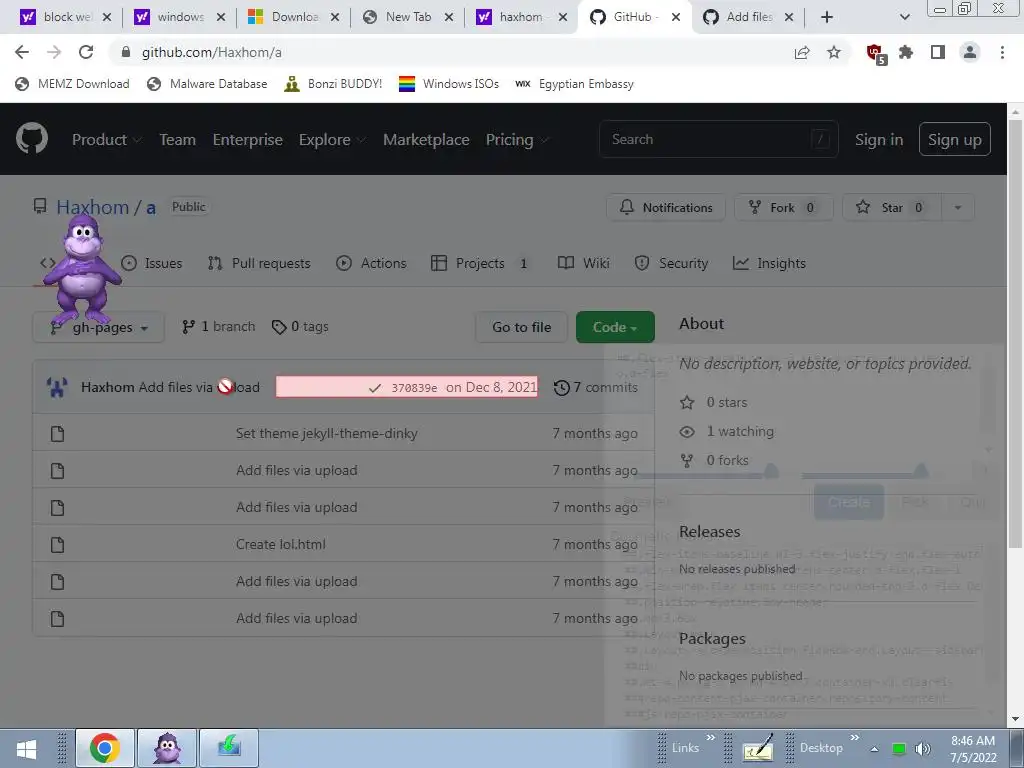Click the file icon beside Create lol.html
Viewport: 1024px width, 768px height.
click(x=57, y=544)
